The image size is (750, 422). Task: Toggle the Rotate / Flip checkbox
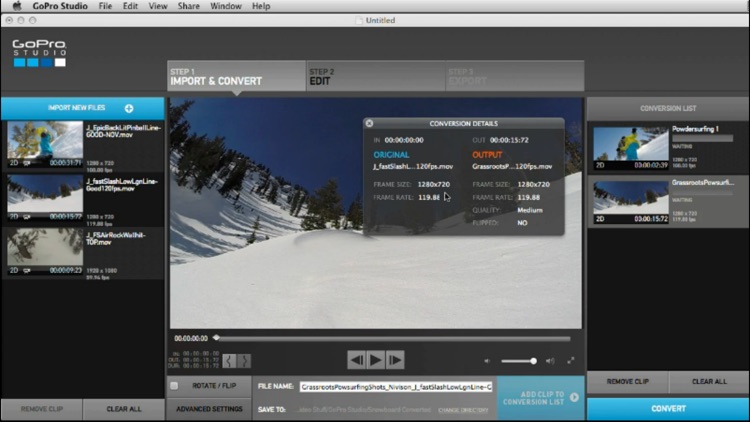(174, 385)
